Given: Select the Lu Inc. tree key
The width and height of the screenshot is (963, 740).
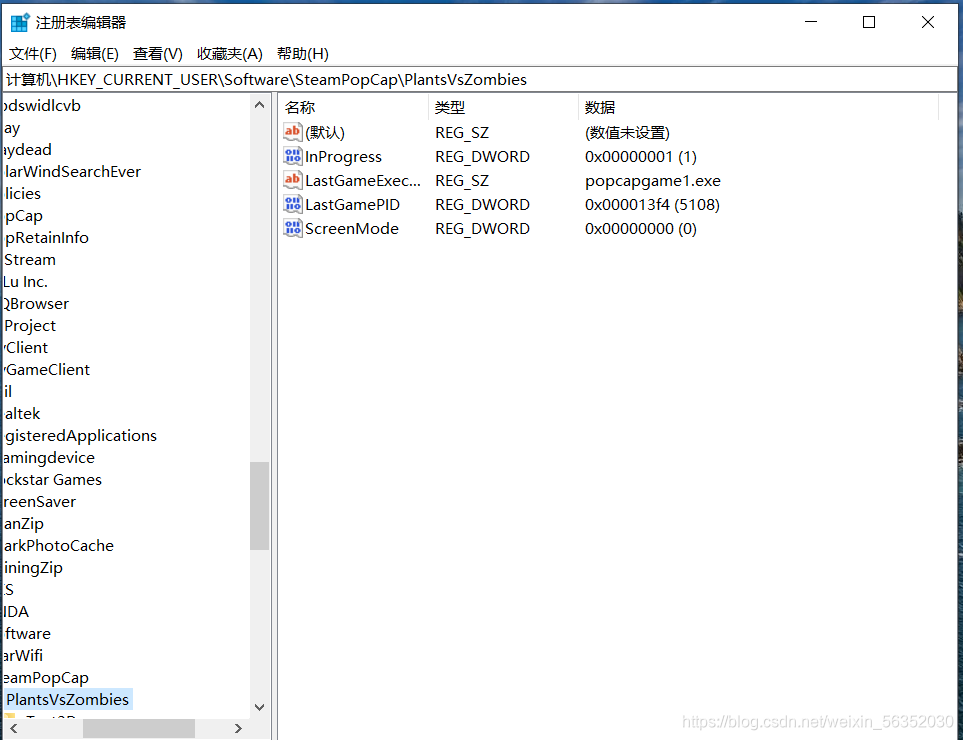Looking at the screenshot, I should point(25,281).
